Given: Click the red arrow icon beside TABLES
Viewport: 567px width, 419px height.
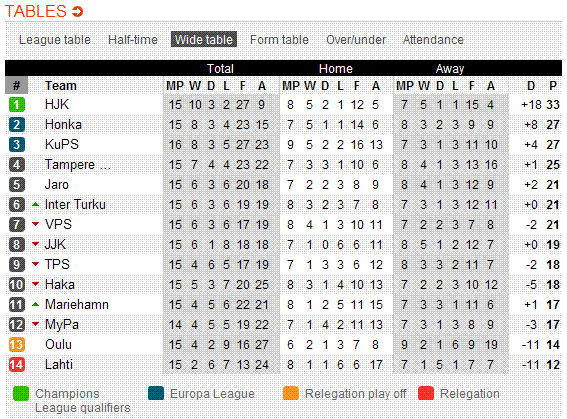Looking at the screenshot, I should pyautogui.click(x=77, y=12).
